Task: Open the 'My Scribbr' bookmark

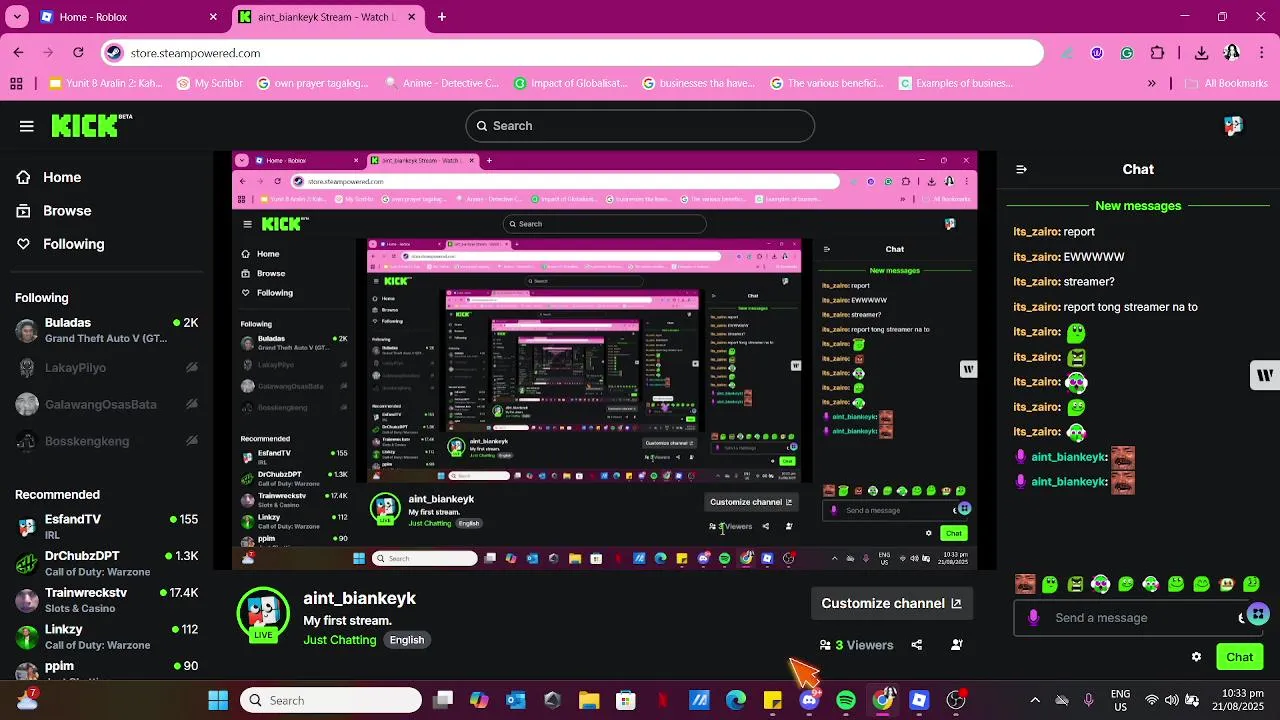Action: 210,84
